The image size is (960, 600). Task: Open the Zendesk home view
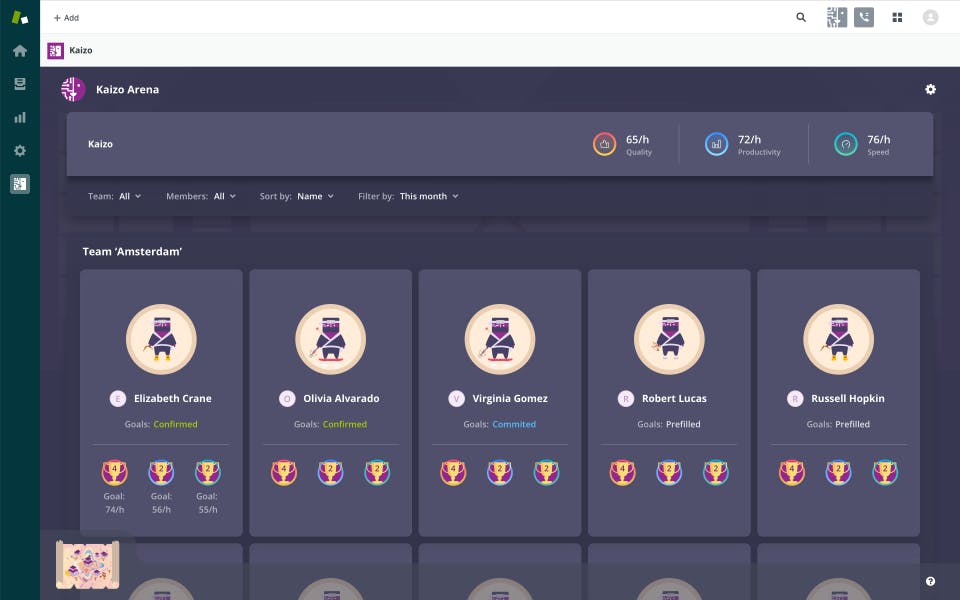tap(20, 51)
